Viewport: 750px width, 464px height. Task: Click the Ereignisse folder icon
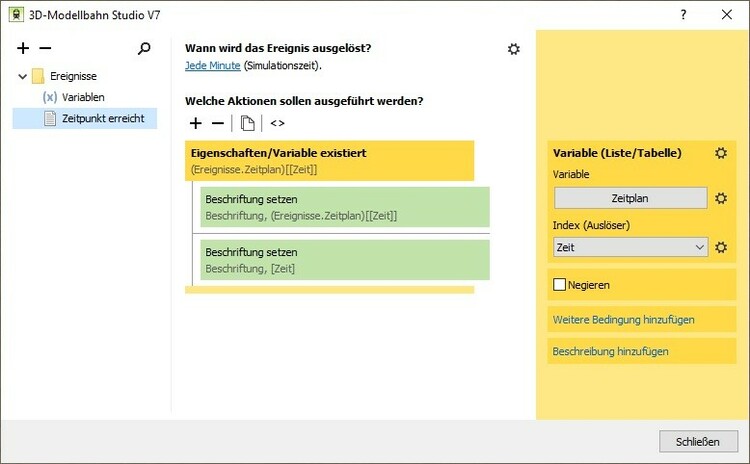click(x=38, y=76)
